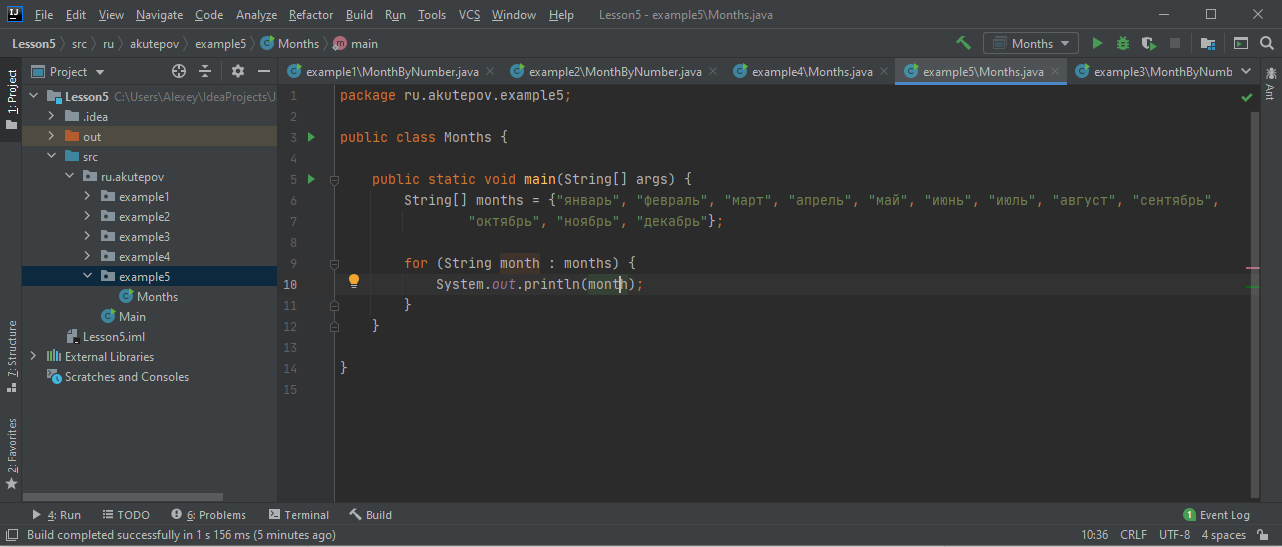The height and width of the screenshot is (547, 1282).
Task: Click the grey Stop button
Action: coord(1175,43)
